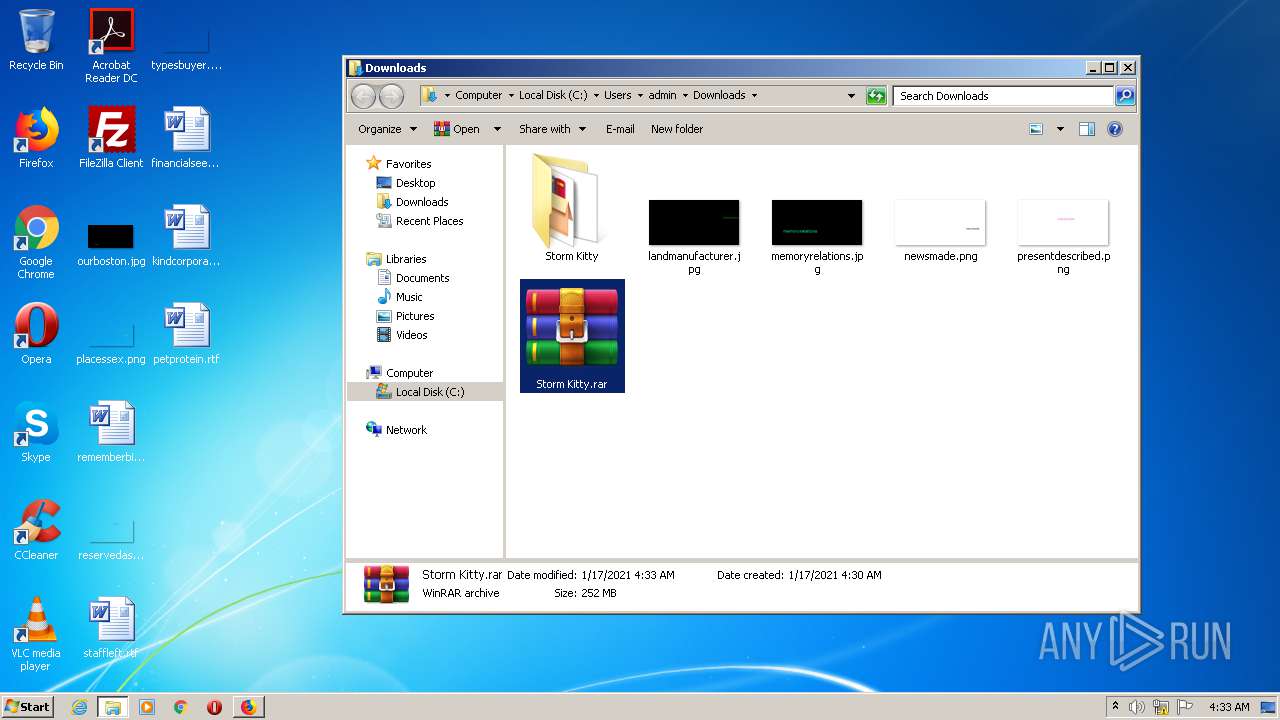Select the presentdescribed.png thumbnail
The height and width of the screenshot is (720, 1280).
(x=1063, y=235)
